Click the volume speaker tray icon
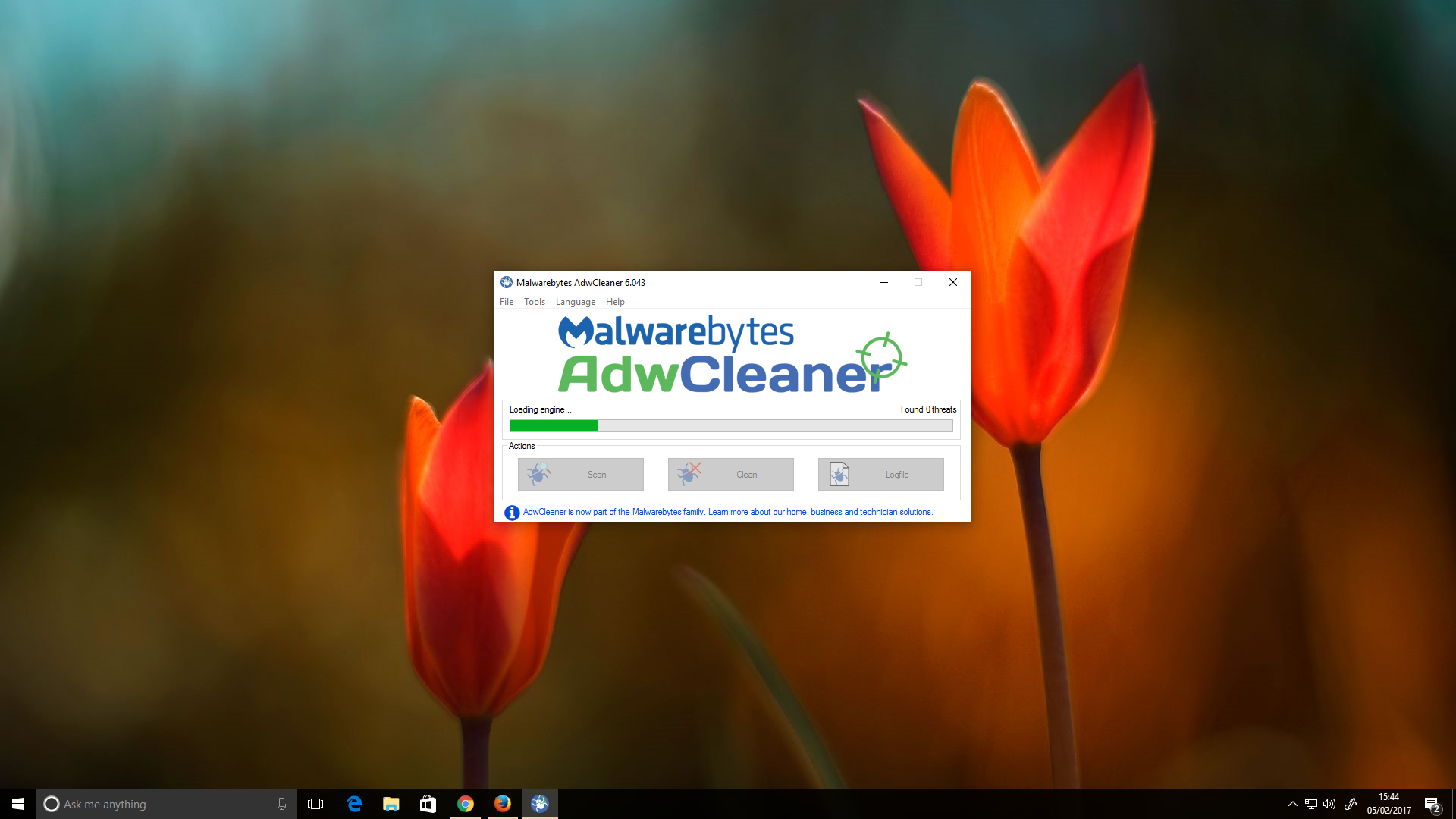The height and width of the screenshot is (819, 1456). tap(1329, 804)
